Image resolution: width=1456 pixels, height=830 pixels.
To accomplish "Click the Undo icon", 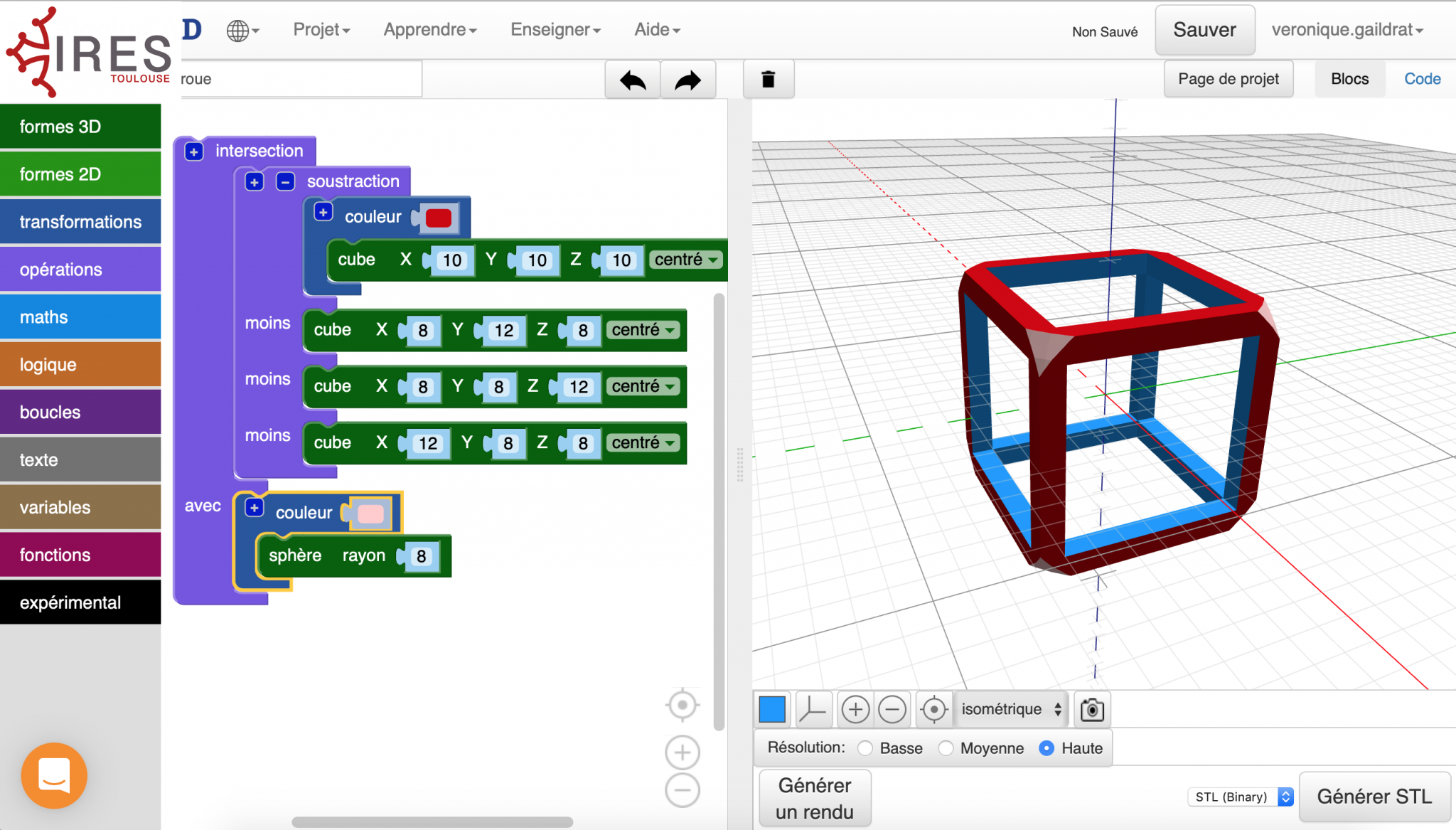I will pos(631,79).
